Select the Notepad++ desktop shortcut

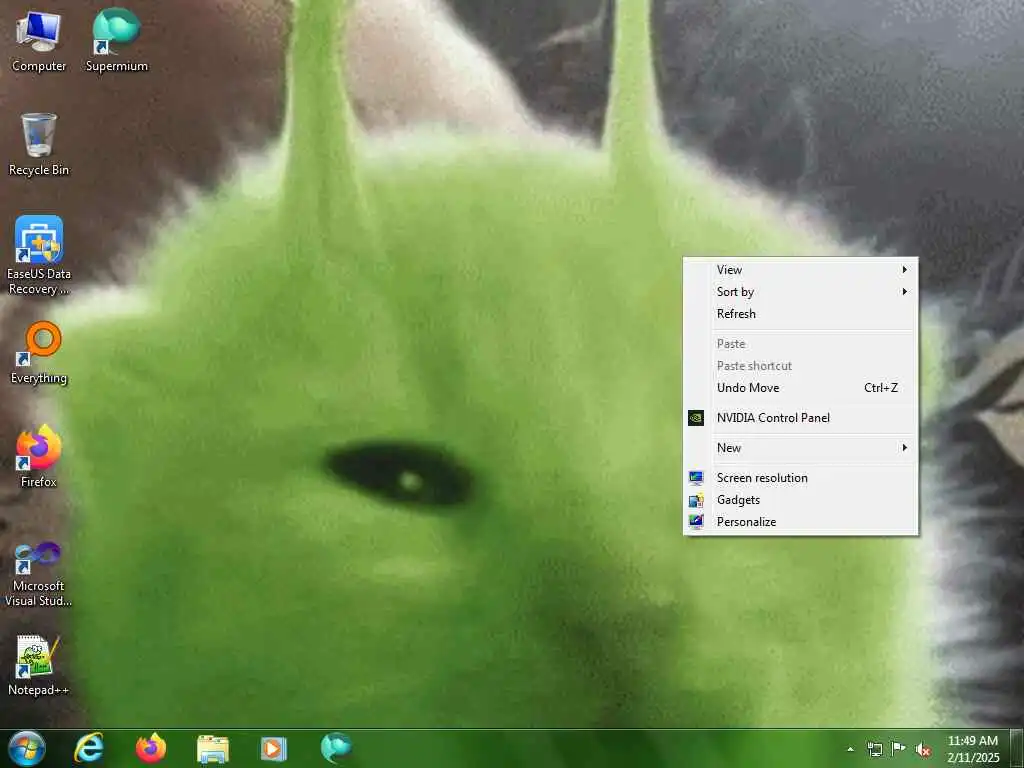(x=39, y=665)
